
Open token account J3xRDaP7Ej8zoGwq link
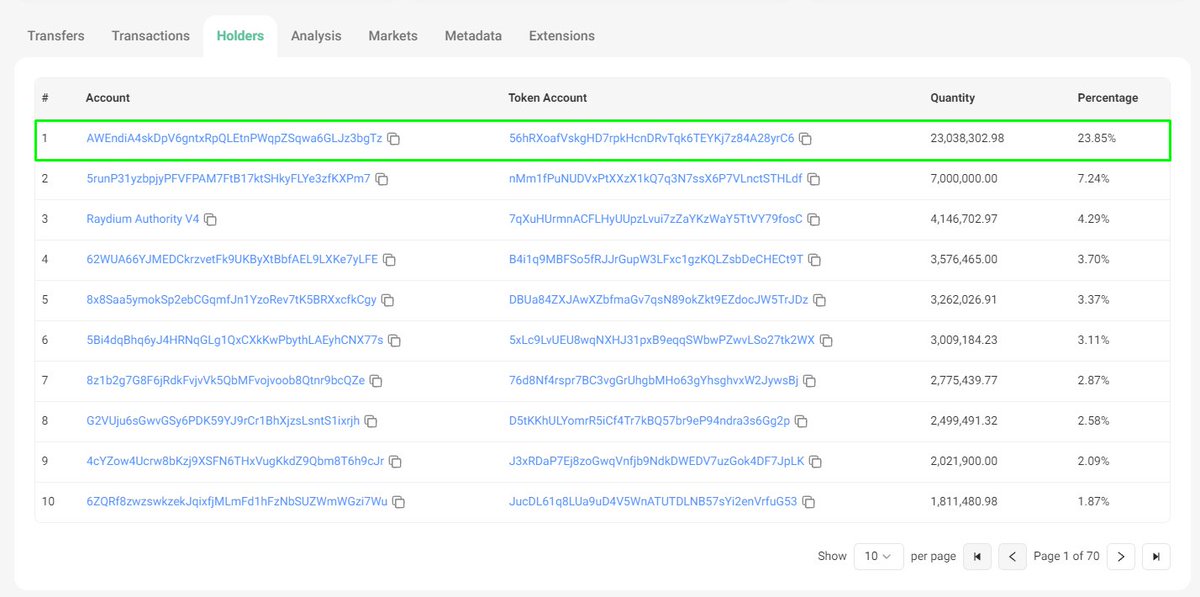[x=656, y=461]
